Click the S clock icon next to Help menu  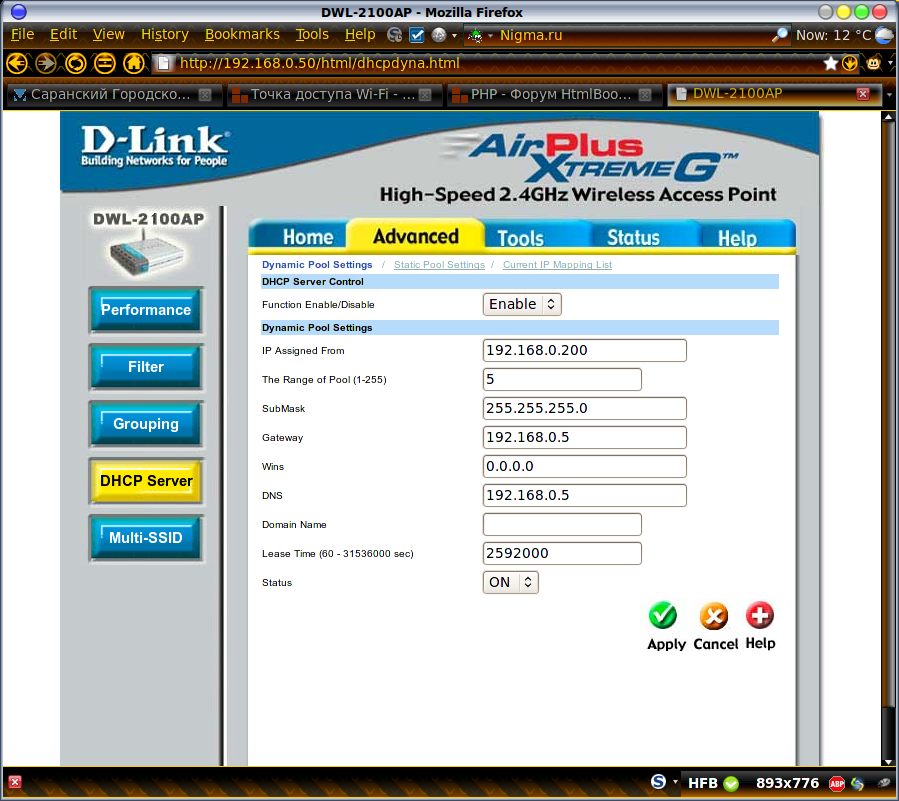(394, 35)
